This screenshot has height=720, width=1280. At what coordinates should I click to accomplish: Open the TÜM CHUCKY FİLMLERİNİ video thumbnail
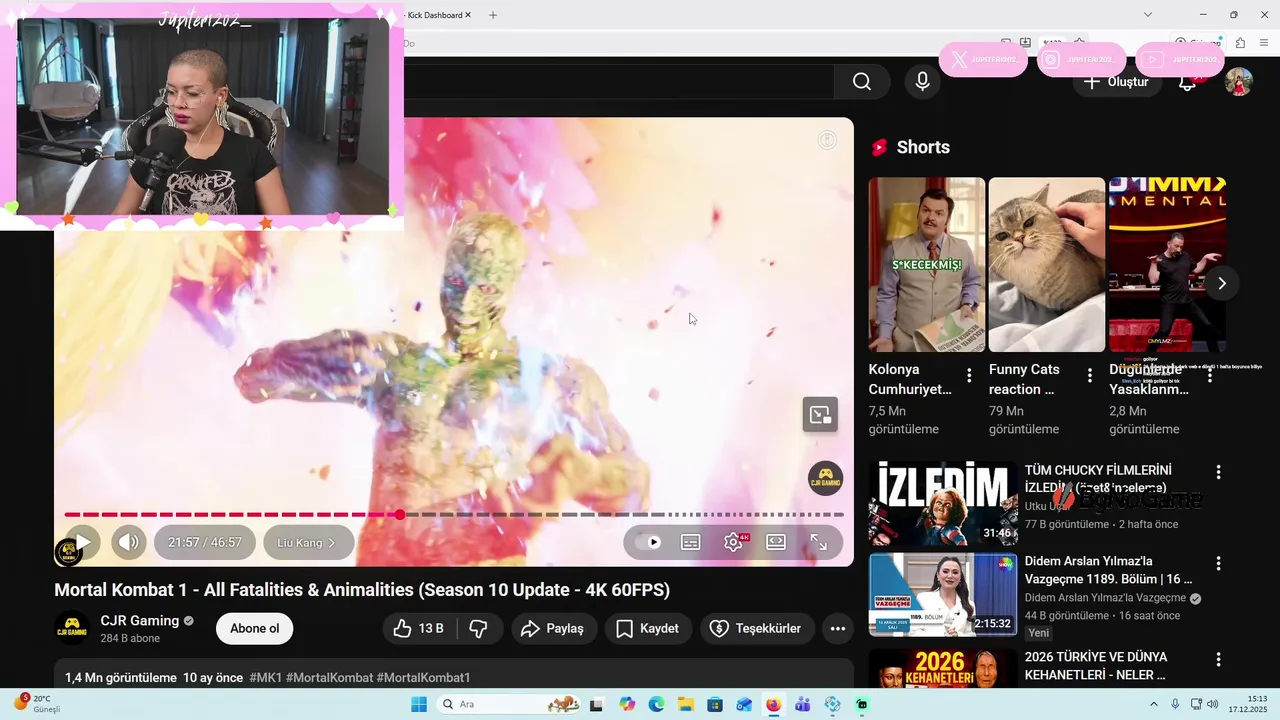pyautogui.click(x=943, y=503)
